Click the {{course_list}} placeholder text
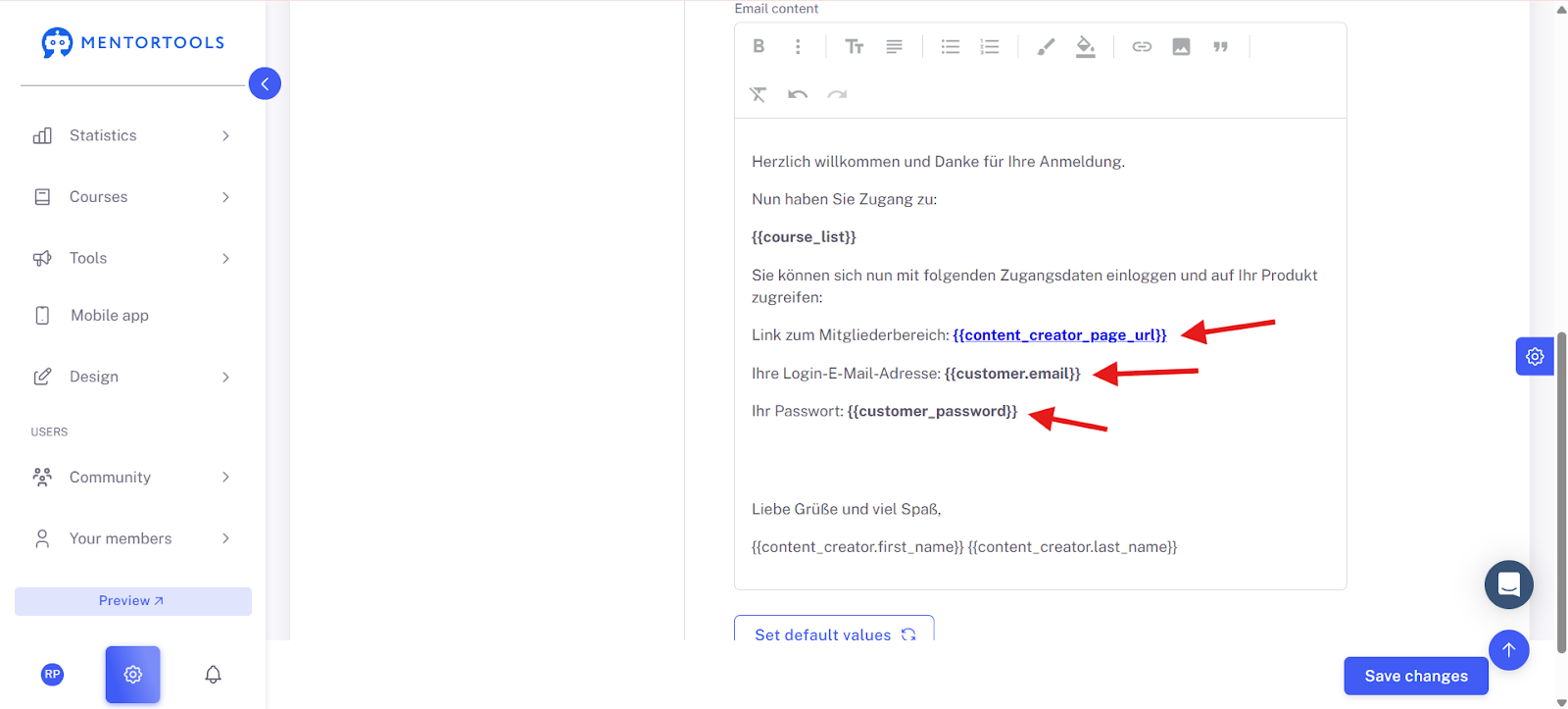The width and height of the screenshot is (1568, 709). pos(804,237)
